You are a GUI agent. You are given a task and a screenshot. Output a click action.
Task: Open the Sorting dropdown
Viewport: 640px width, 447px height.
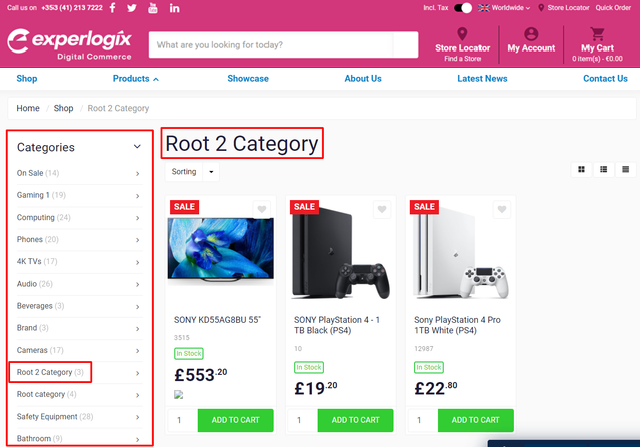pyautogui.click(x=192, y=172)
